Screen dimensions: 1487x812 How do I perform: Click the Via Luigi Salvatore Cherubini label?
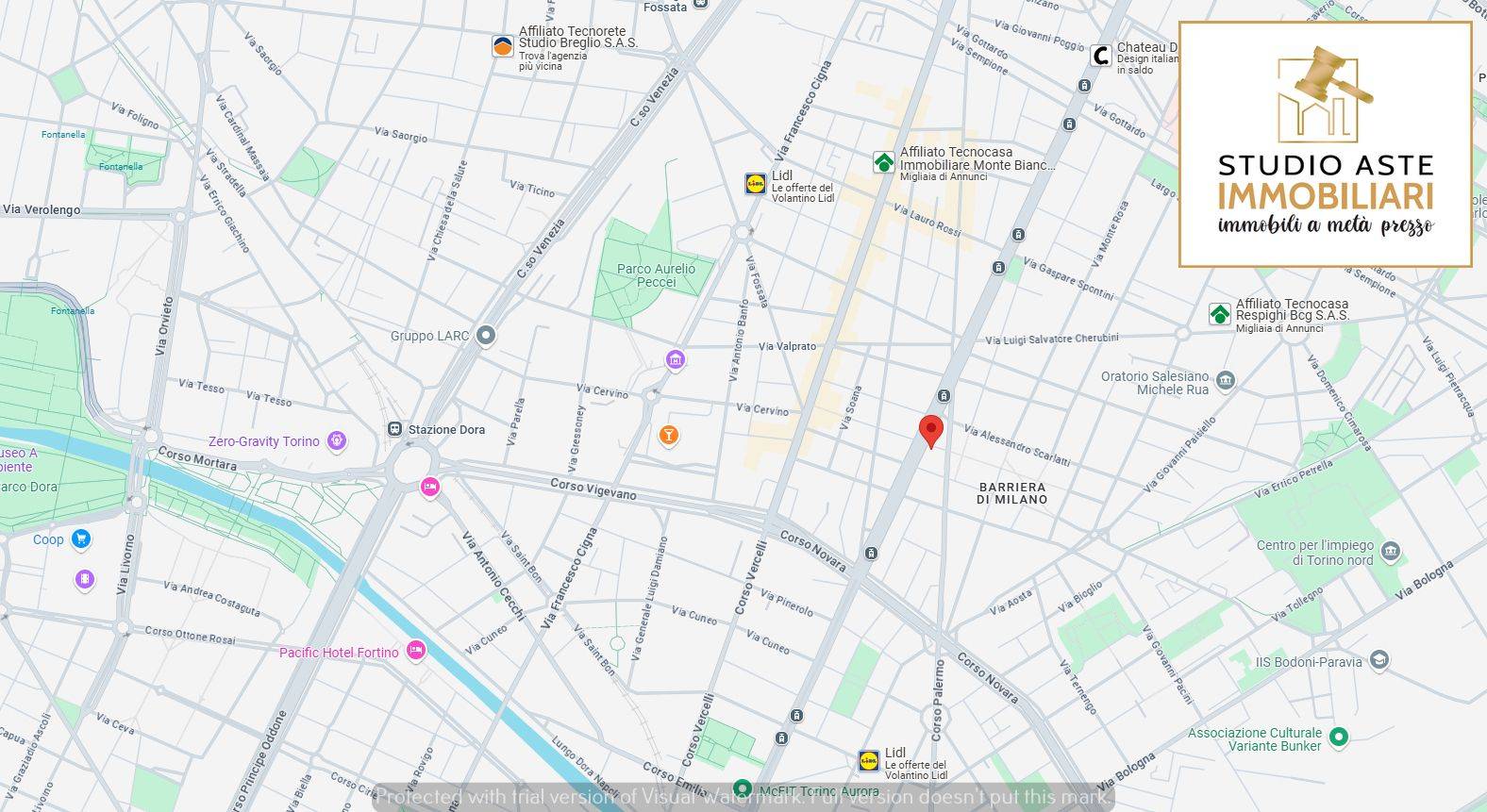coord(1052,339)
